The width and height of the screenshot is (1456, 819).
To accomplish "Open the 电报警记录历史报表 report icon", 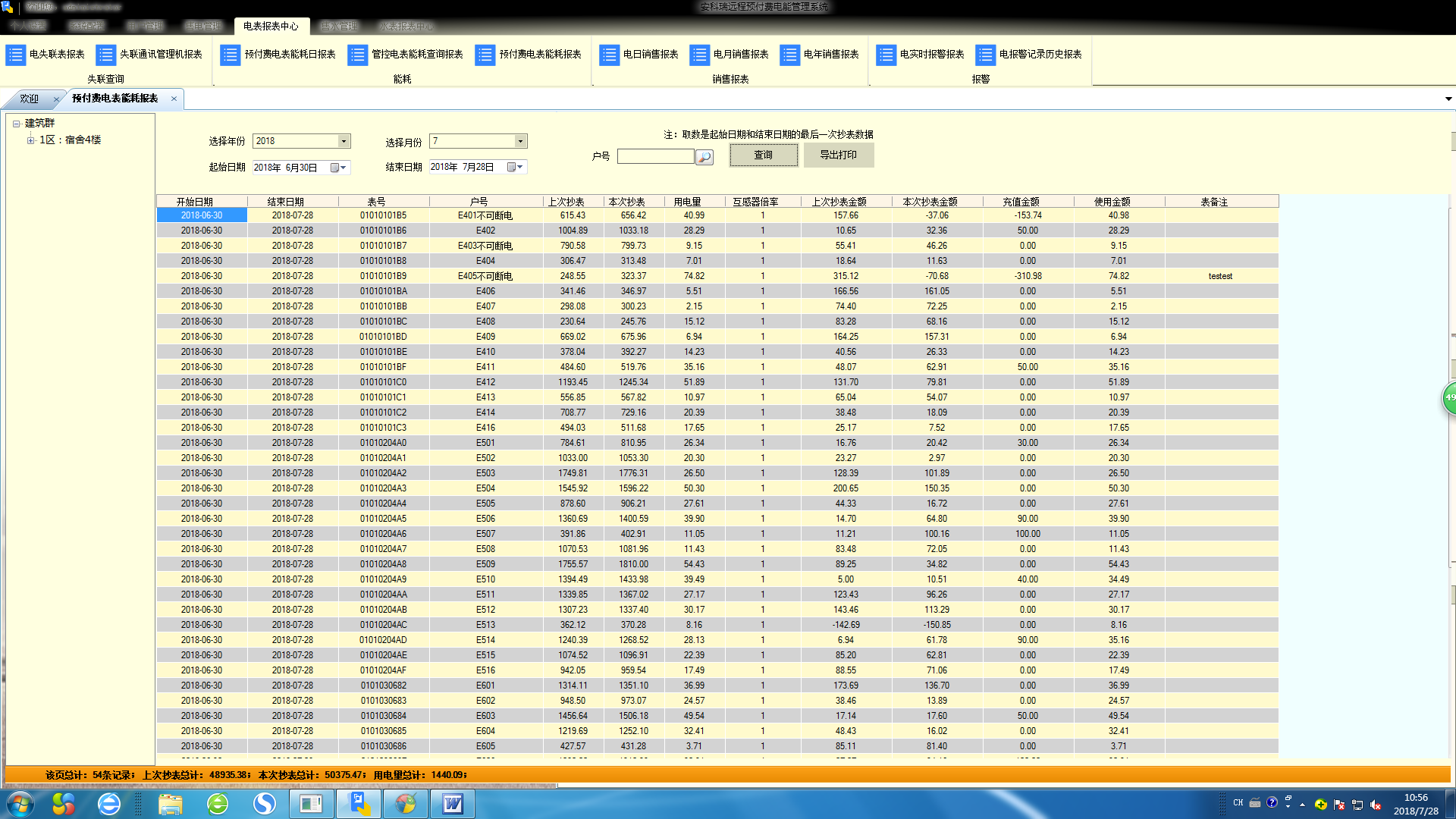I will tap(986, 55).
